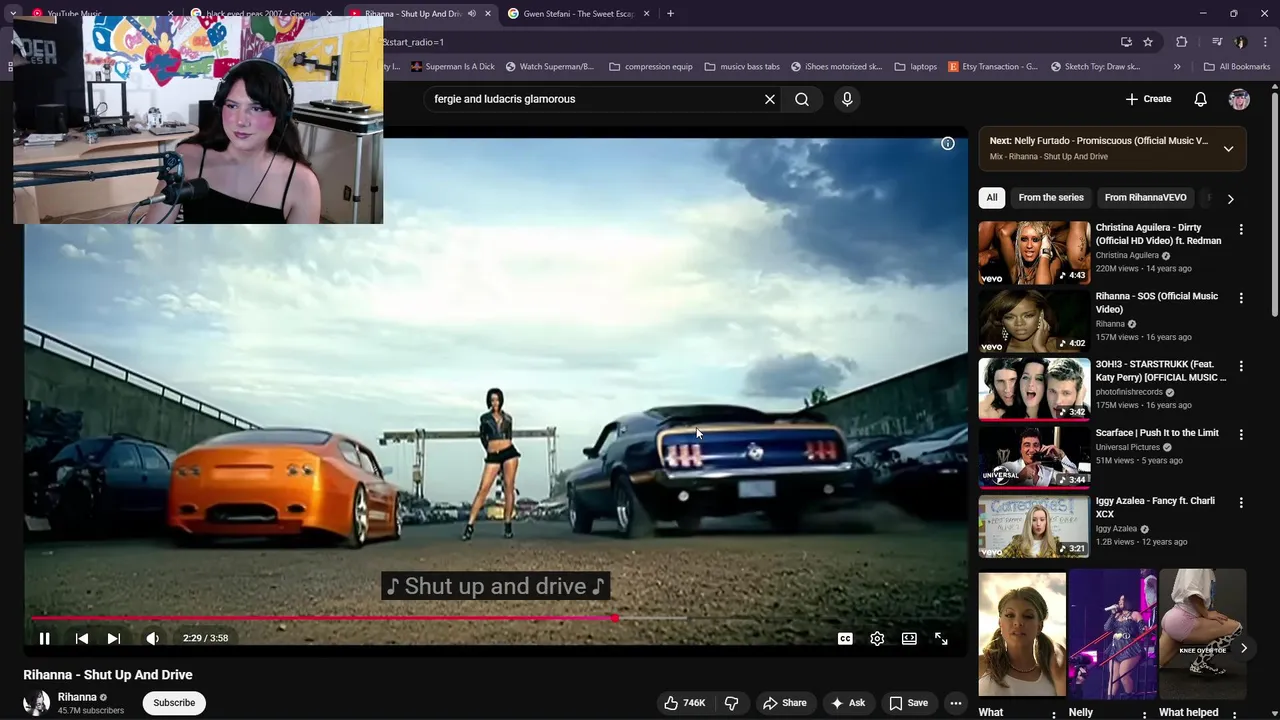
Task: Select the All filter chip
Action: point(992,197)
